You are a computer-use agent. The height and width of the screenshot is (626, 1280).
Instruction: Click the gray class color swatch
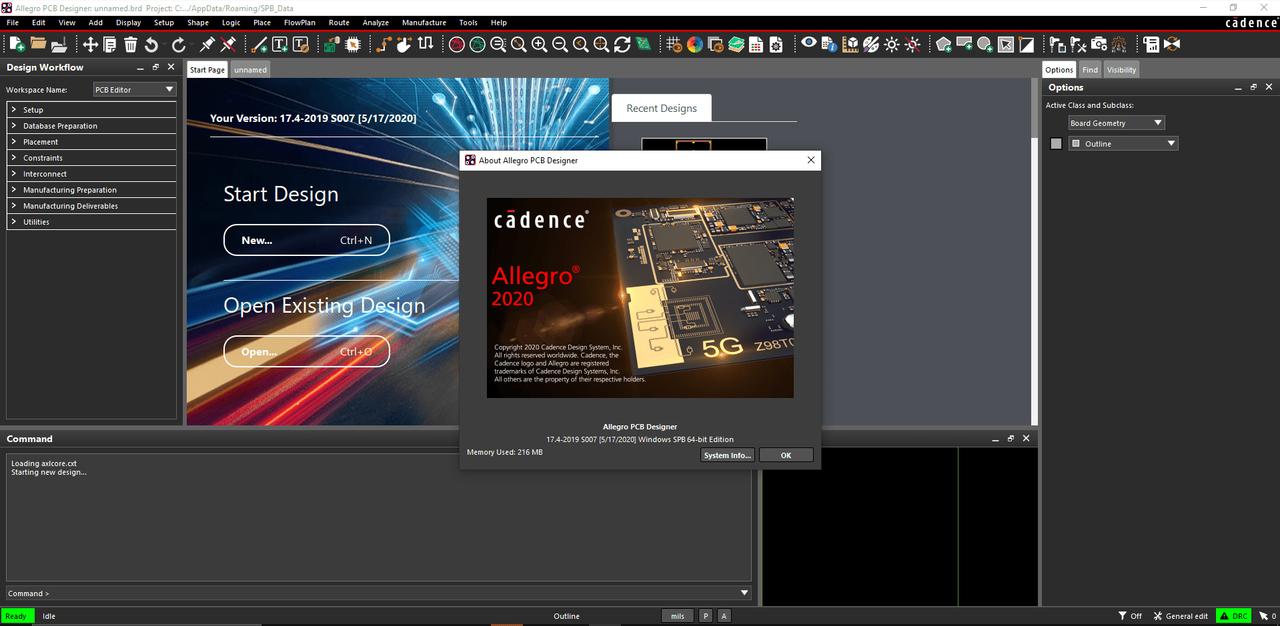[1056, 144]
